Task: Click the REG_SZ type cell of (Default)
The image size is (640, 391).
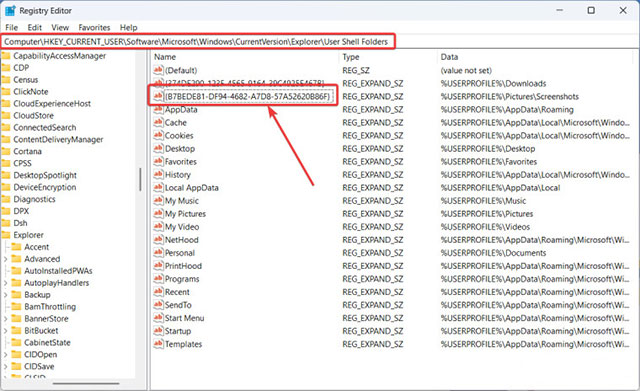Action: coord(356,70)
